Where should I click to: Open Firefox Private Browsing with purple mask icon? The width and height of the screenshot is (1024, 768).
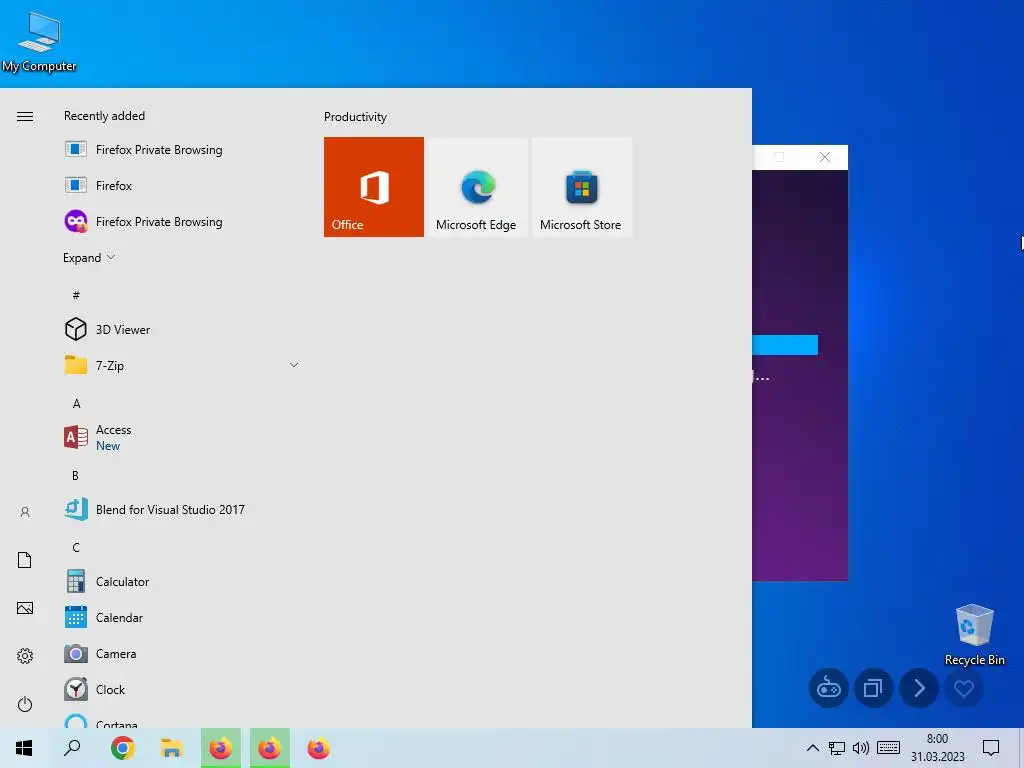click(x=181, y=221)
